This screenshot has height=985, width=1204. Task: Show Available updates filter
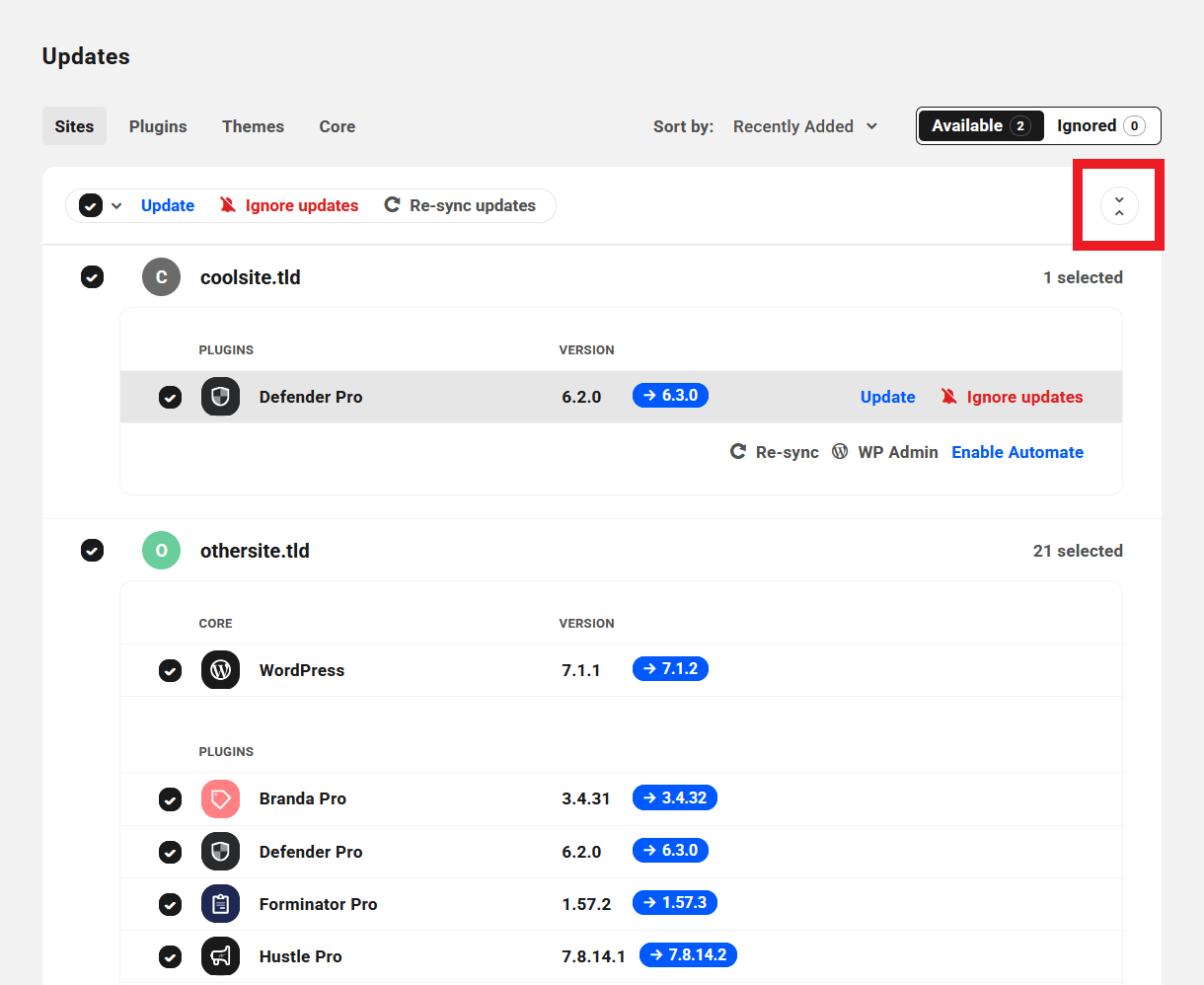[x=981, y=125]
